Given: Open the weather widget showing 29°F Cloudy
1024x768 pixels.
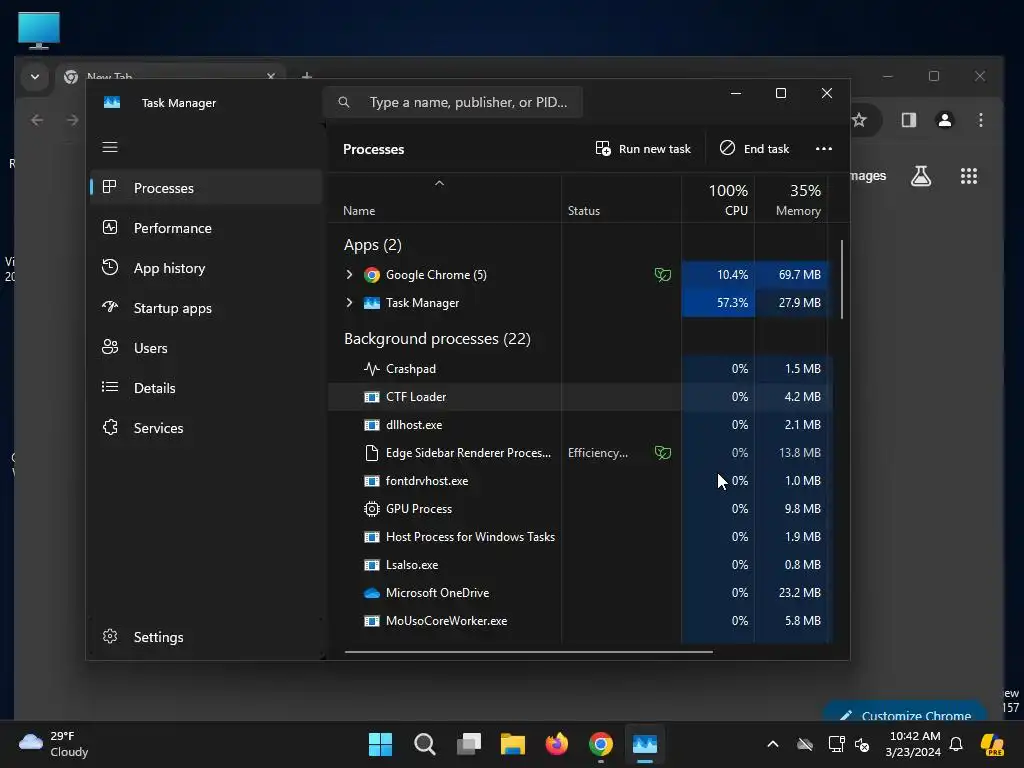Looking at the screenshot, I should point(54,744).
